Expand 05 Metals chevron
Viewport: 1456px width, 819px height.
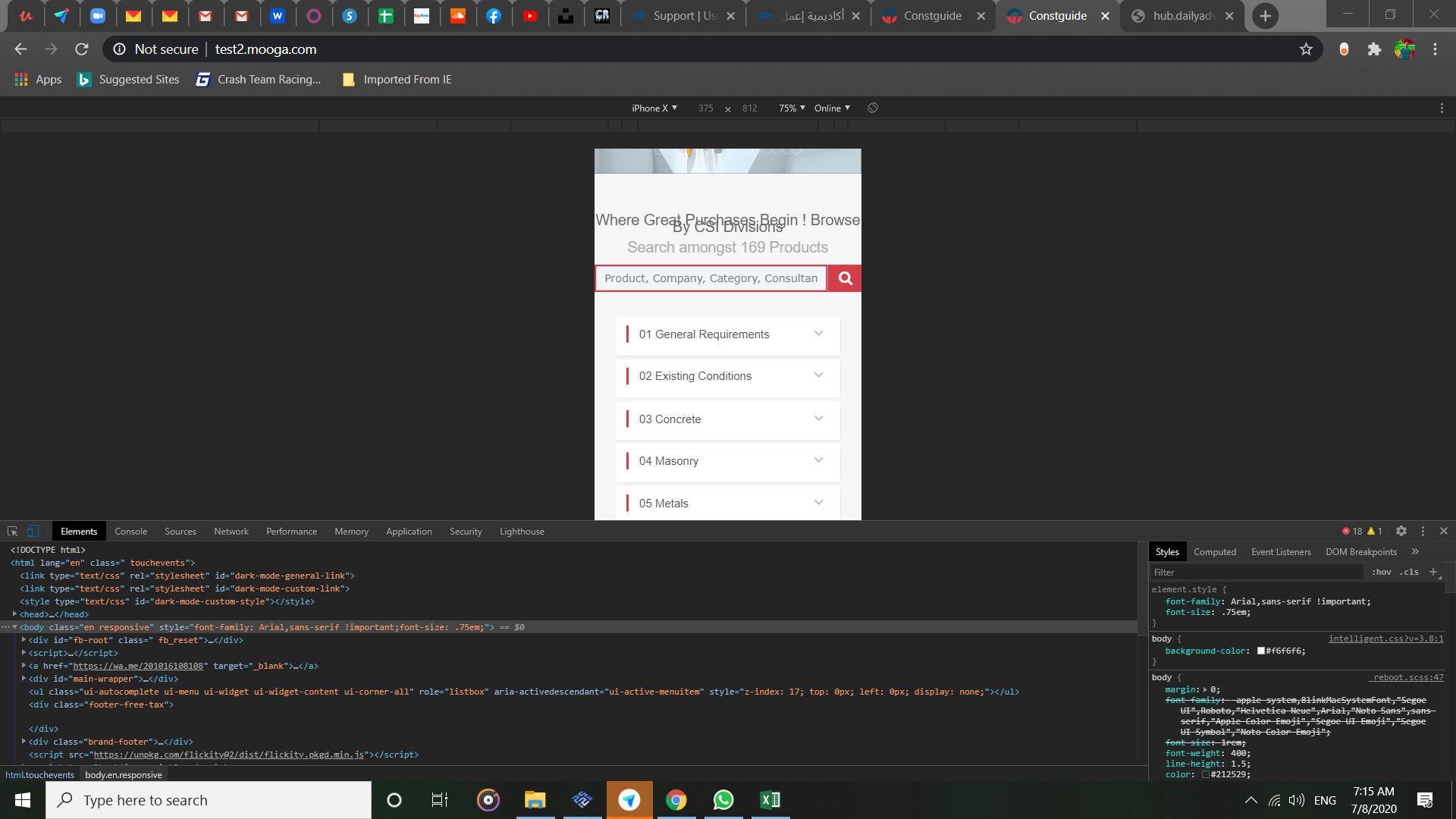click(x=819, y=503)
